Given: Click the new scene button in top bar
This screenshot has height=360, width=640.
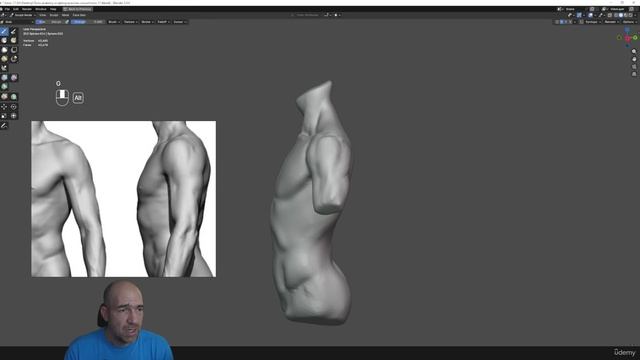Looking at the screenshot, I should (x=592, y=9).
